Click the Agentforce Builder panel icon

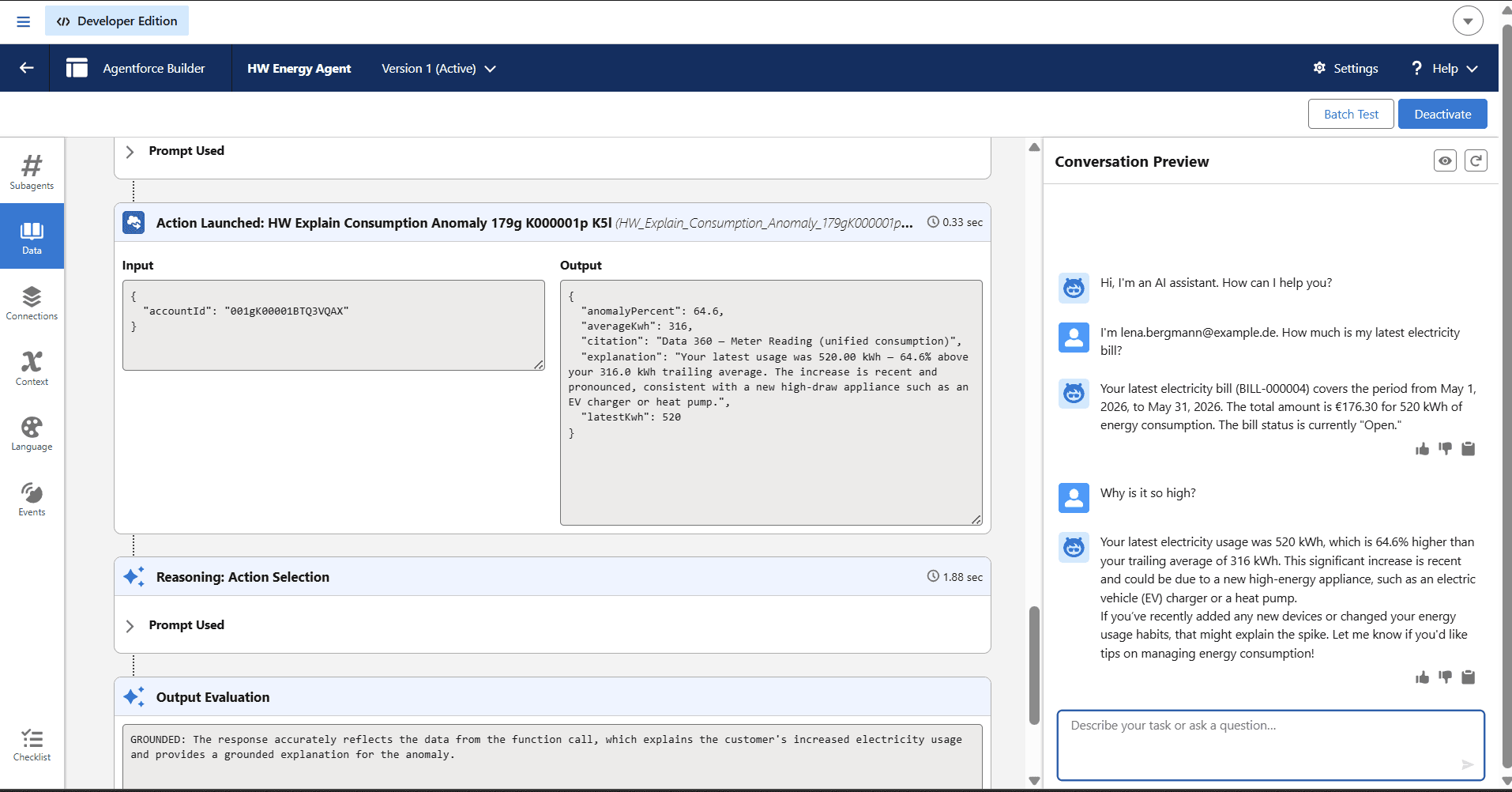(77, 68)
